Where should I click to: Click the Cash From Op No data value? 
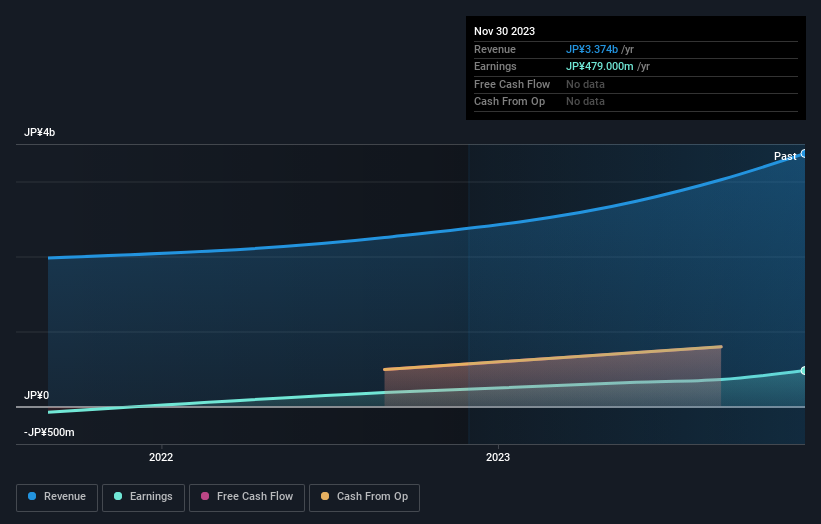(x=585, y=102)
